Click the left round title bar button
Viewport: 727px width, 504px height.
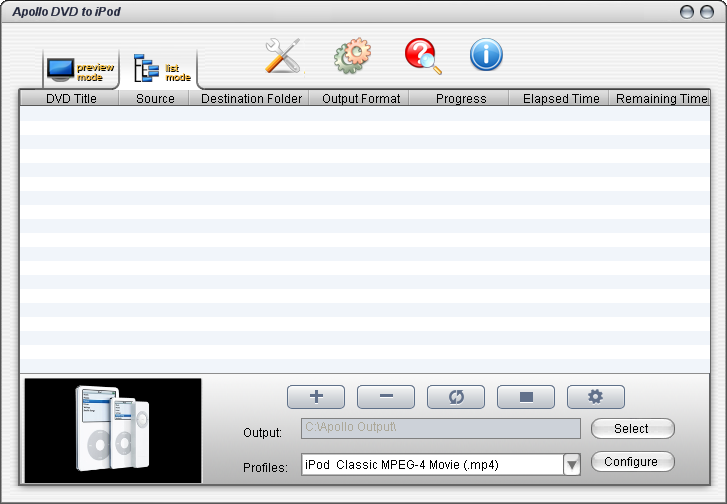click(x=687, y=12)
